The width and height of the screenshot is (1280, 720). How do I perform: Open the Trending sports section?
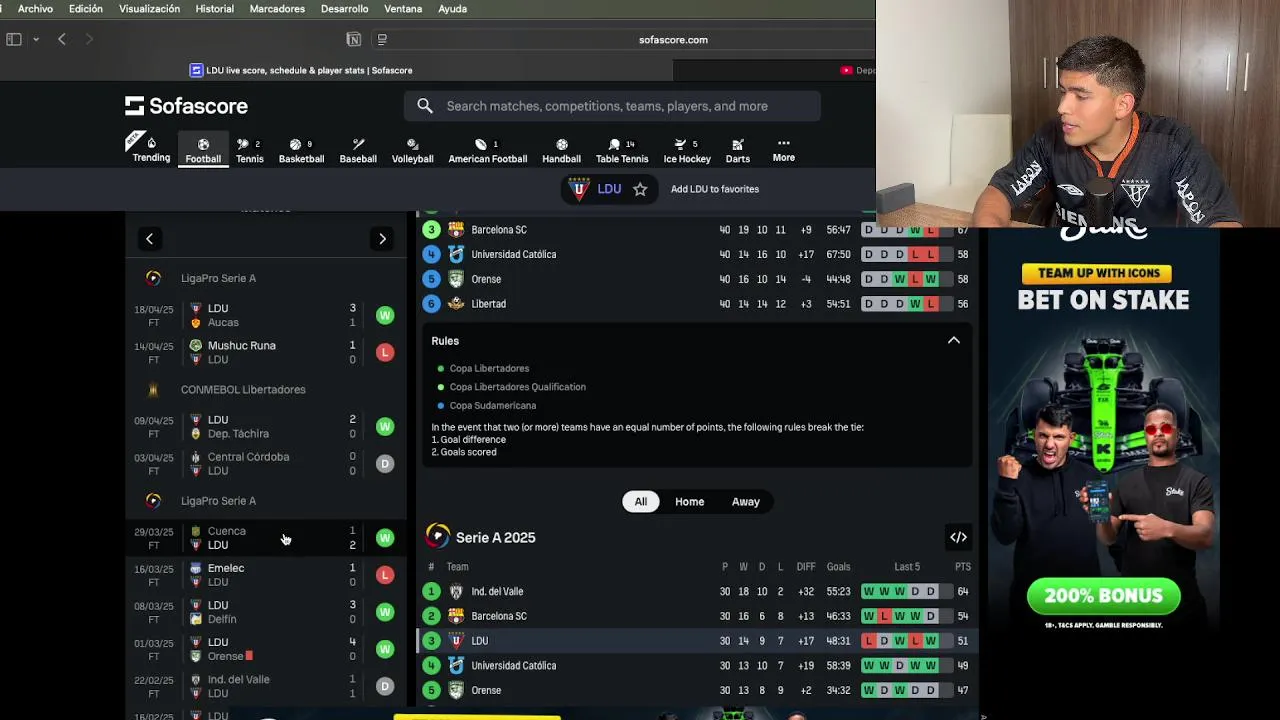(151, 150)
